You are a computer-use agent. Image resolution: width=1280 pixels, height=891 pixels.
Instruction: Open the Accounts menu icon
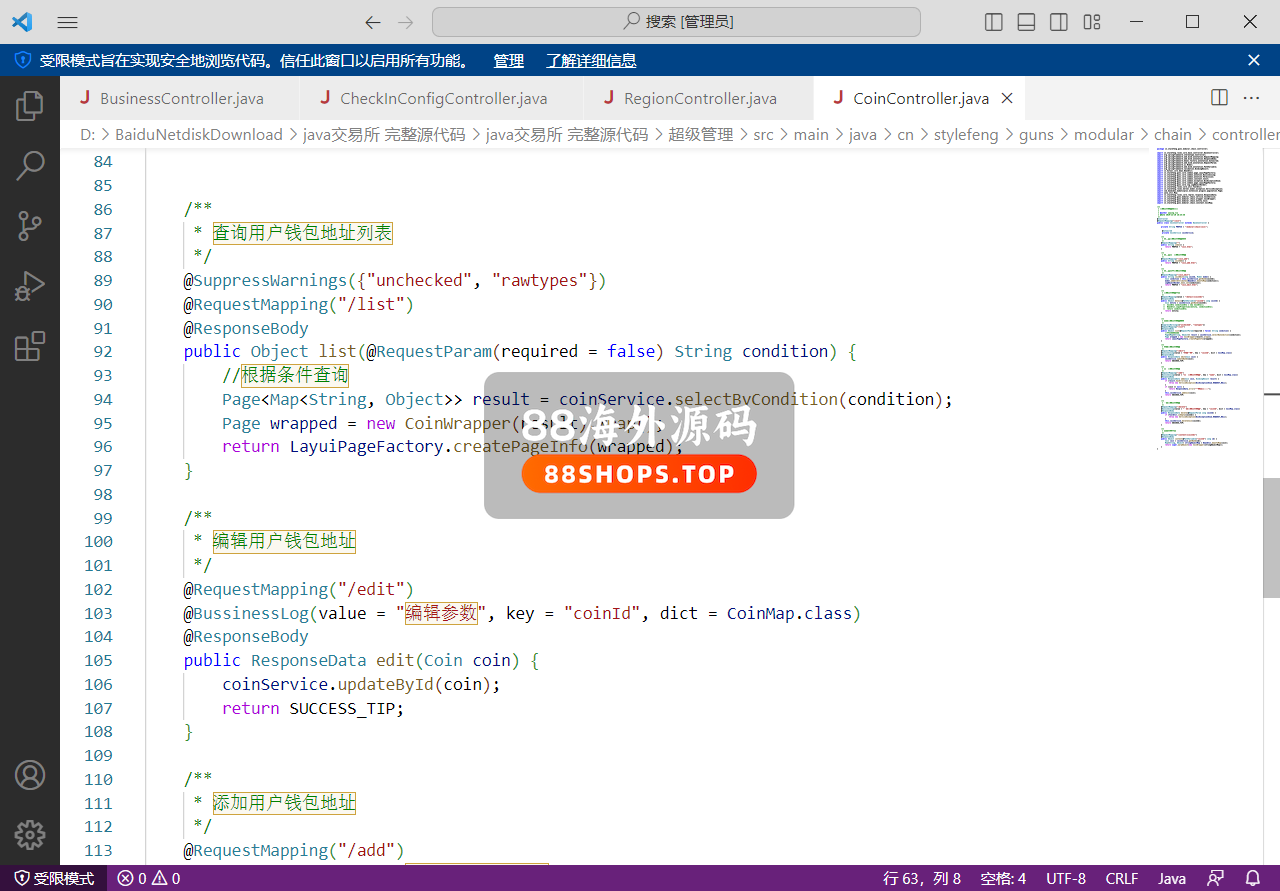[x=30, y=775]
